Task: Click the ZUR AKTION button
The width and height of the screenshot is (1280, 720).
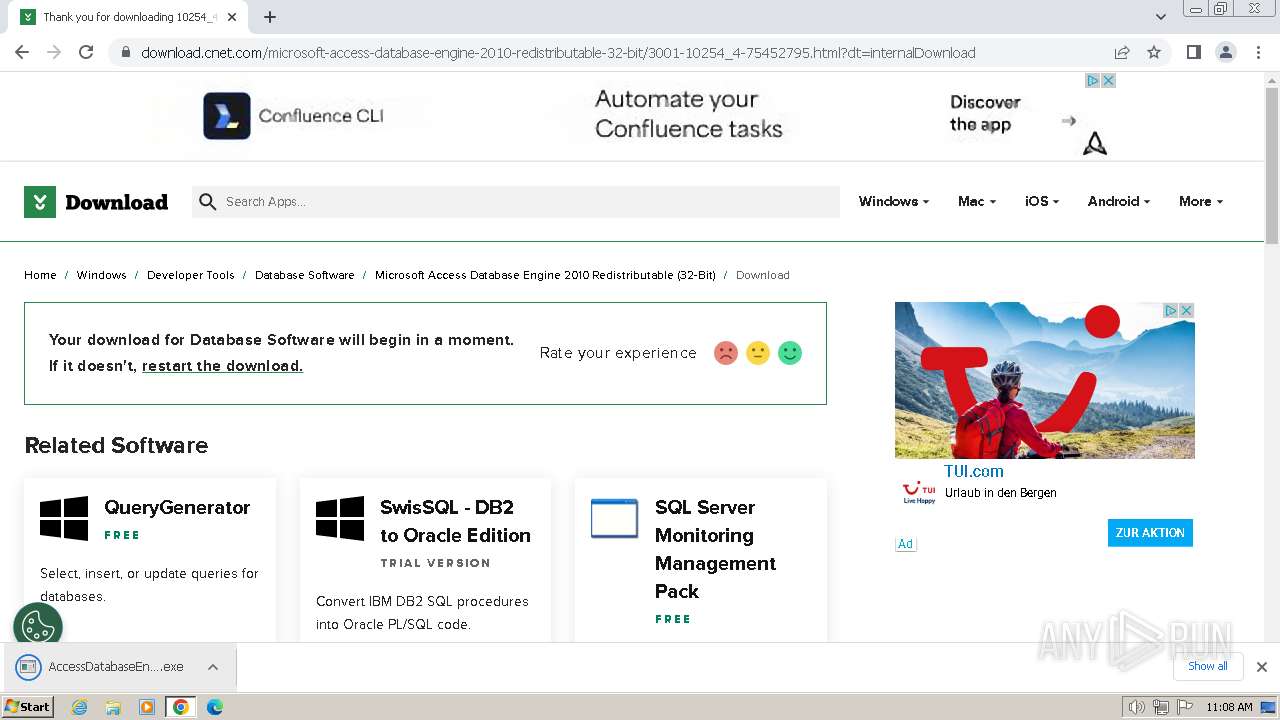Action: (1150, 533)
